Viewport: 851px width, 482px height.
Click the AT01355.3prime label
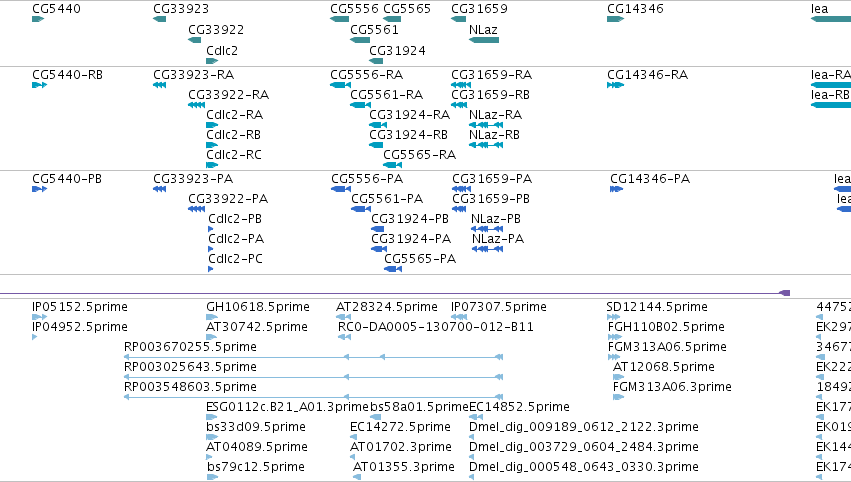(404, 467)
